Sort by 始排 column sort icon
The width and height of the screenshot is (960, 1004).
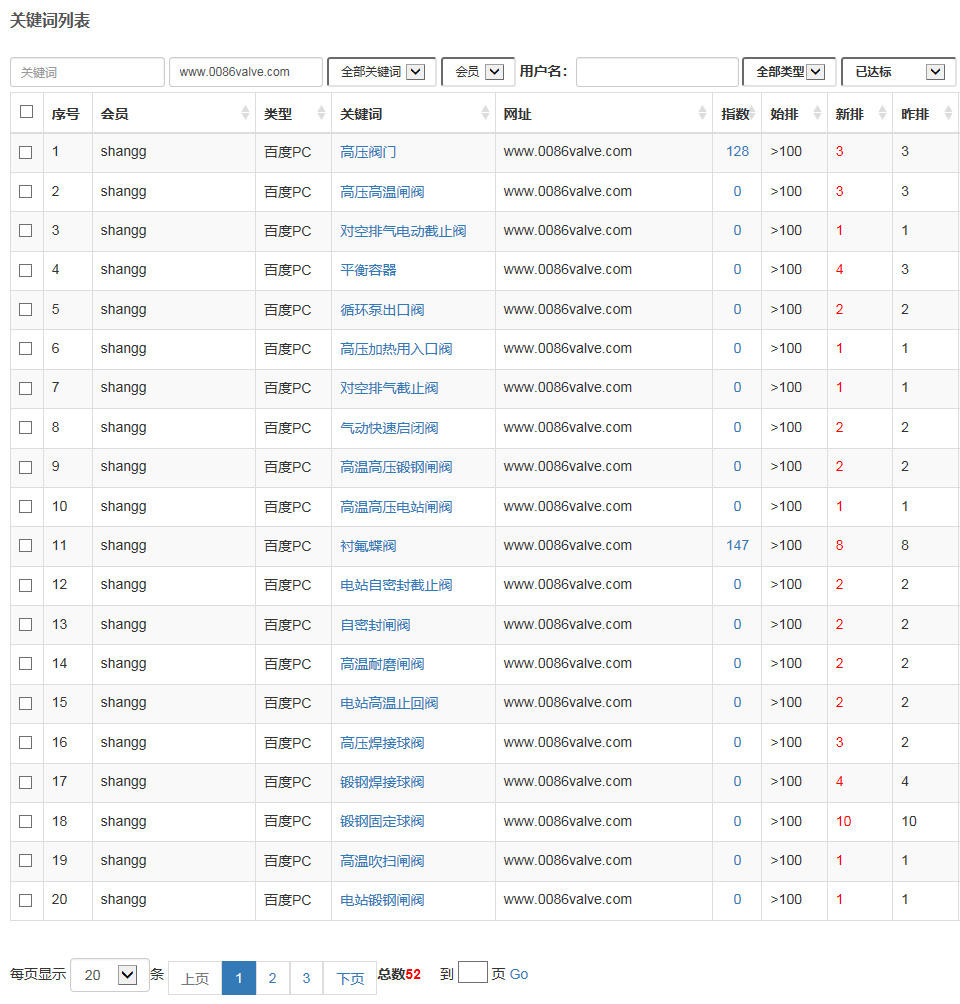[x=817, y=114]
